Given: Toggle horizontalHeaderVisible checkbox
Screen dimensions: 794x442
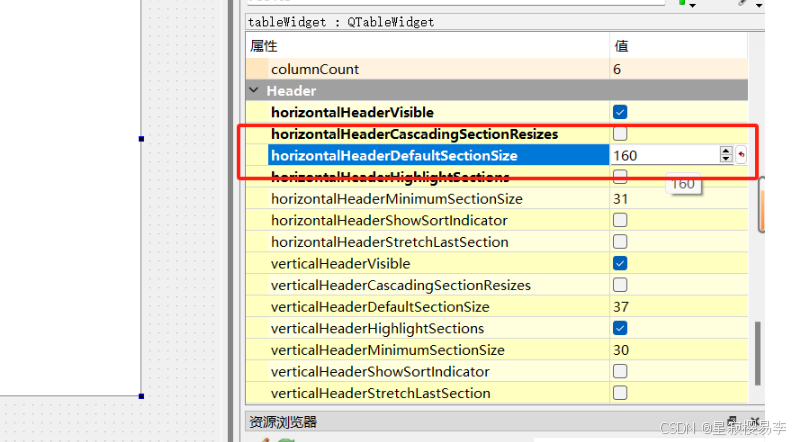Looking at the screenshot, I should coord(620,112).
